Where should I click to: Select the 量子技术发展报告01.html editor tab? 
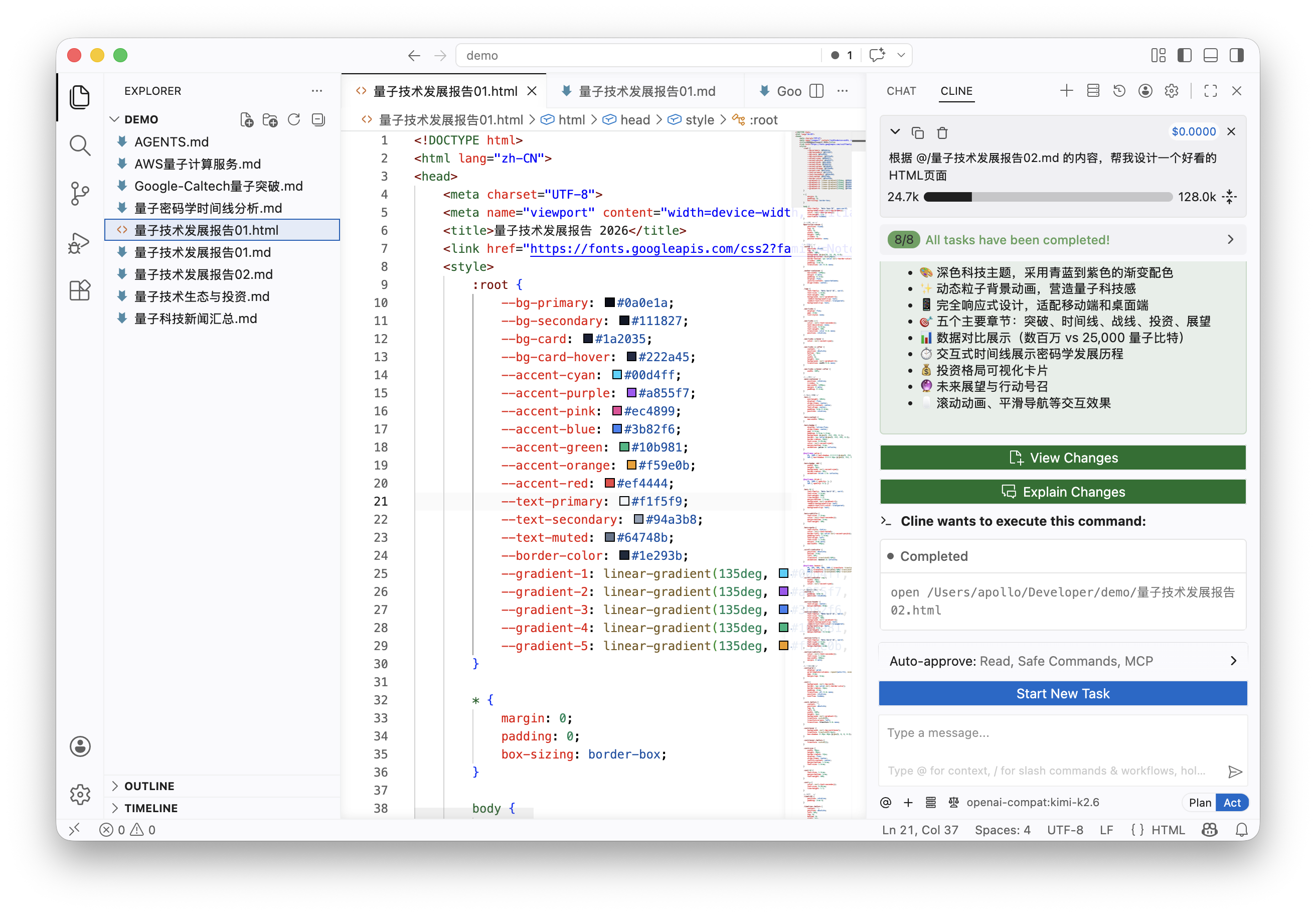pos(445,91)
